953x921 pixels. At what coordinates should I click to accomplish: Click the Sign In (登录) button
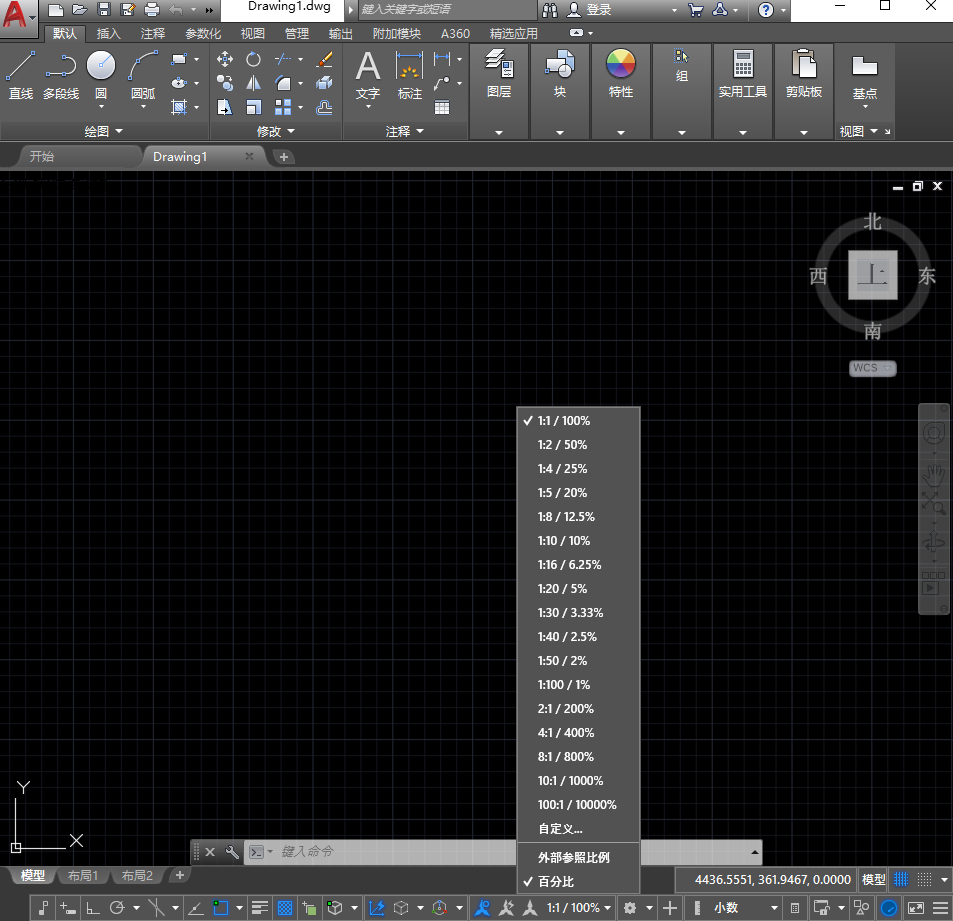click(x=590, y=10)
